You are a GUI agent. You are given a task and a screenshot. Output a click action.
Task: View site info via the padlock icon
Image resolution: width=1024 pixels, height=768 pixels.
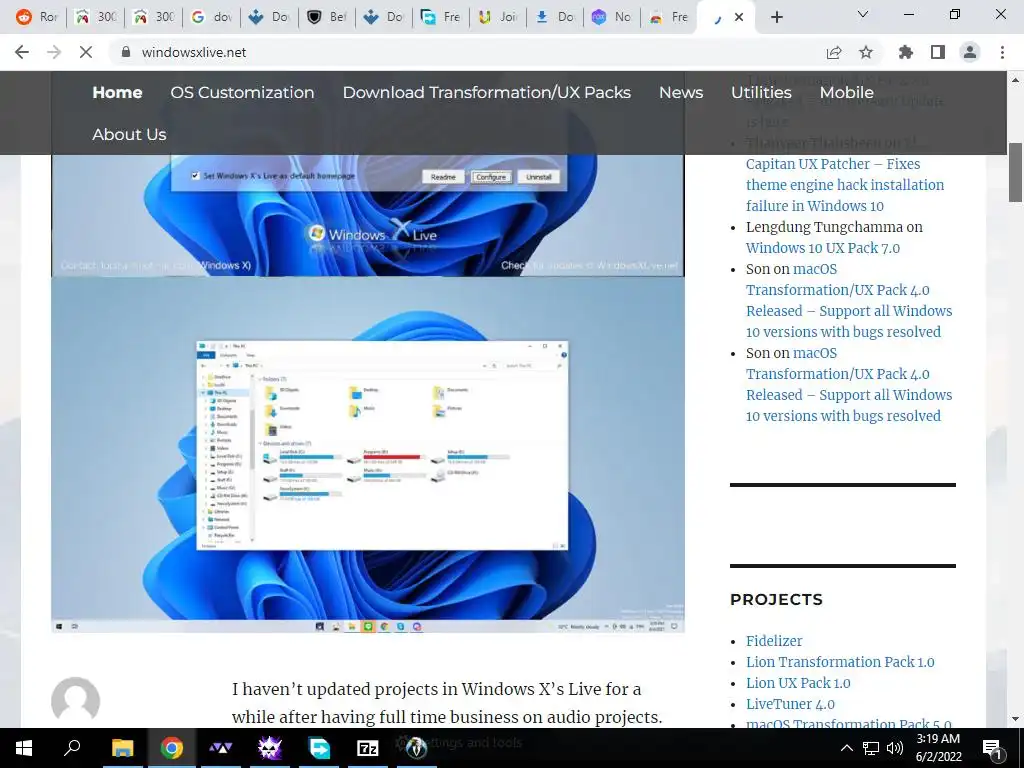(126, 52)
